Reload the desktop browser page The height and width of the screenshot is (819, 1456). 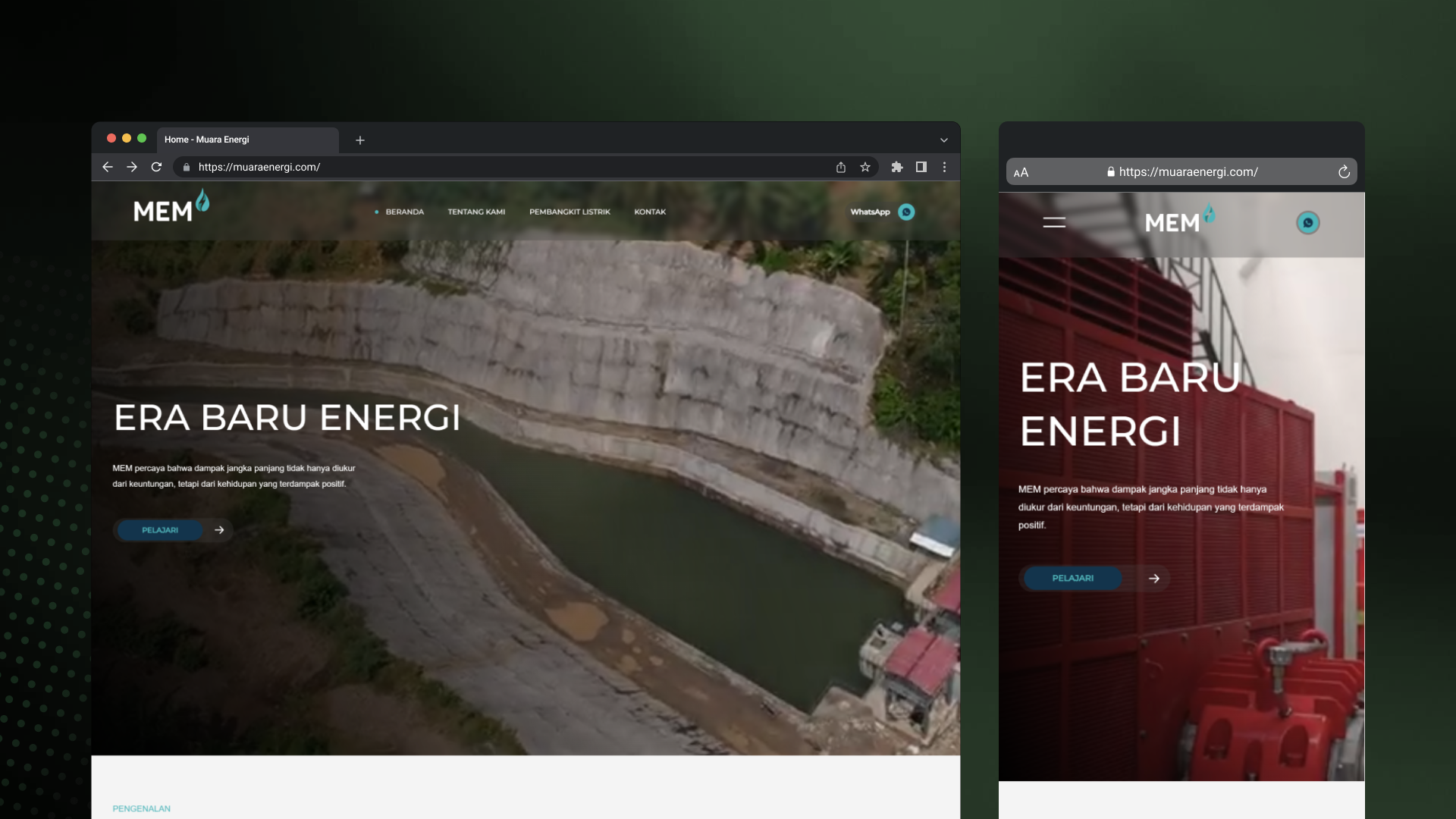point(156,167)
